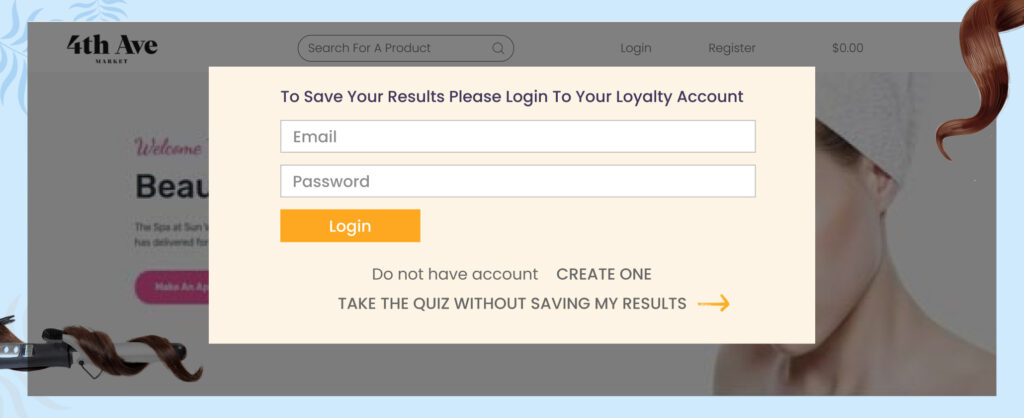Click the bold 'Beau' headline behind the popup
Viewport: 1024px width, 418px height.
pyautogui.click(x=171, y=186)
